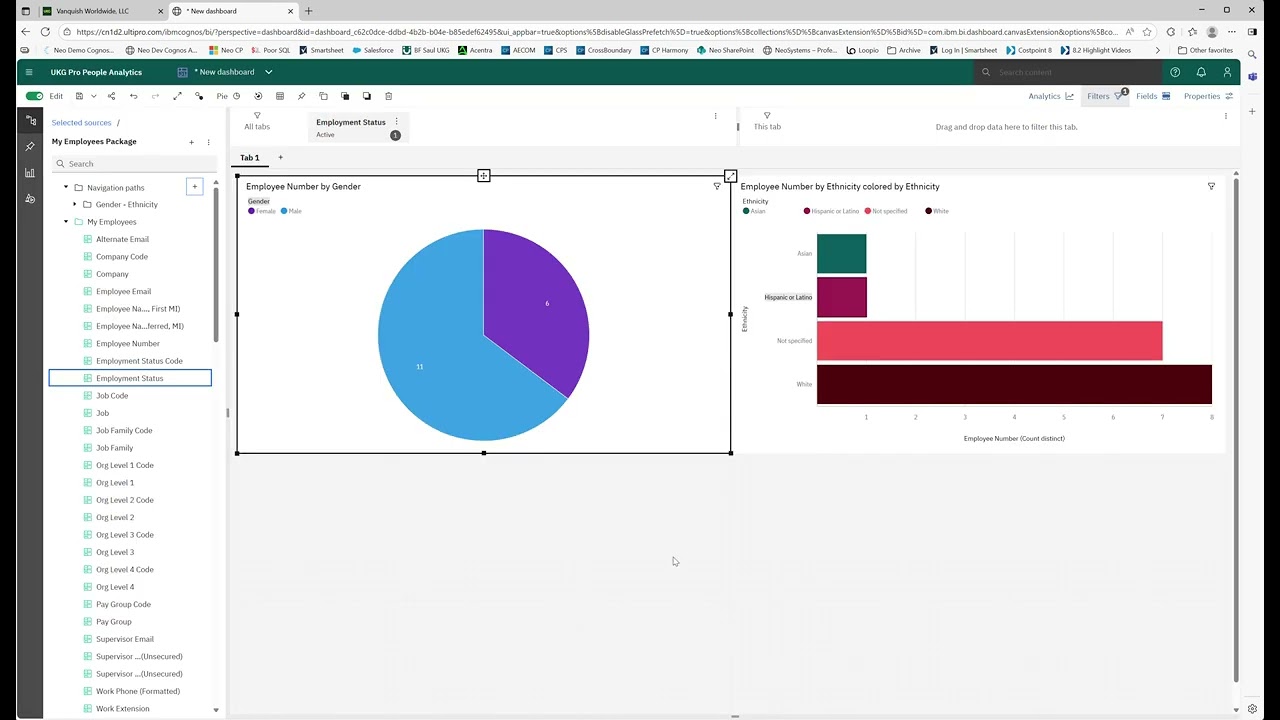Refresh the browser page
This screenshot has height=720, width=1280.
click(45, 32)
